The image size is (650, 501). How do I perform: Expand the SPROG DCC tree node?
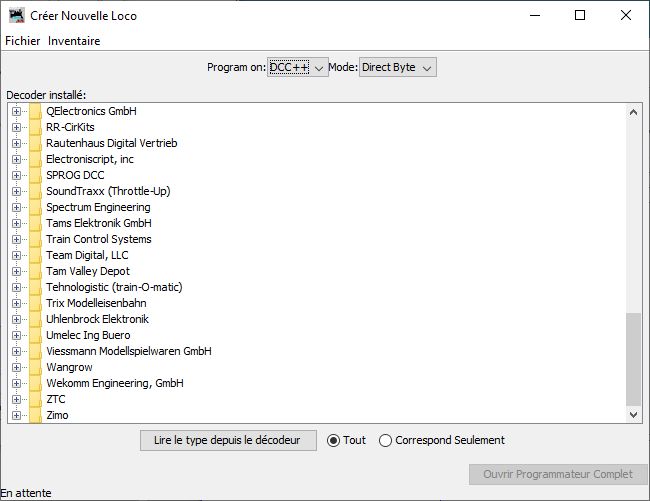(x=16, y=175)
